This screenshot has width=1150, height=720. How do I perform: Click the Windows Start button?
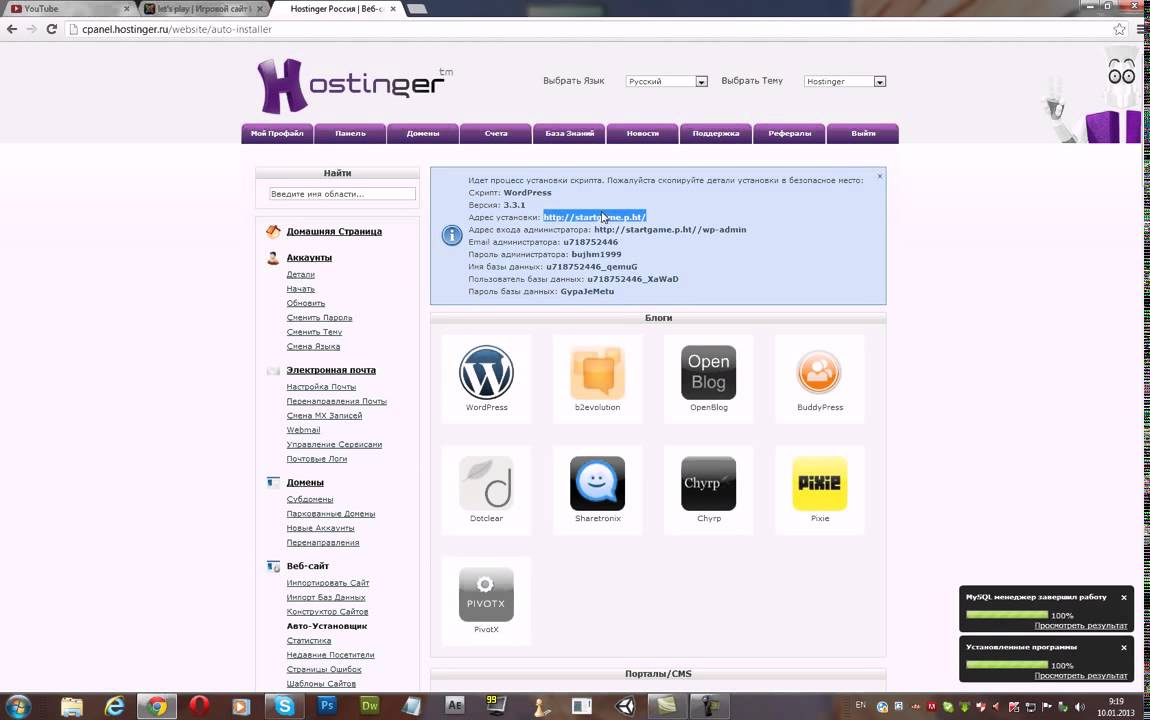18,707
